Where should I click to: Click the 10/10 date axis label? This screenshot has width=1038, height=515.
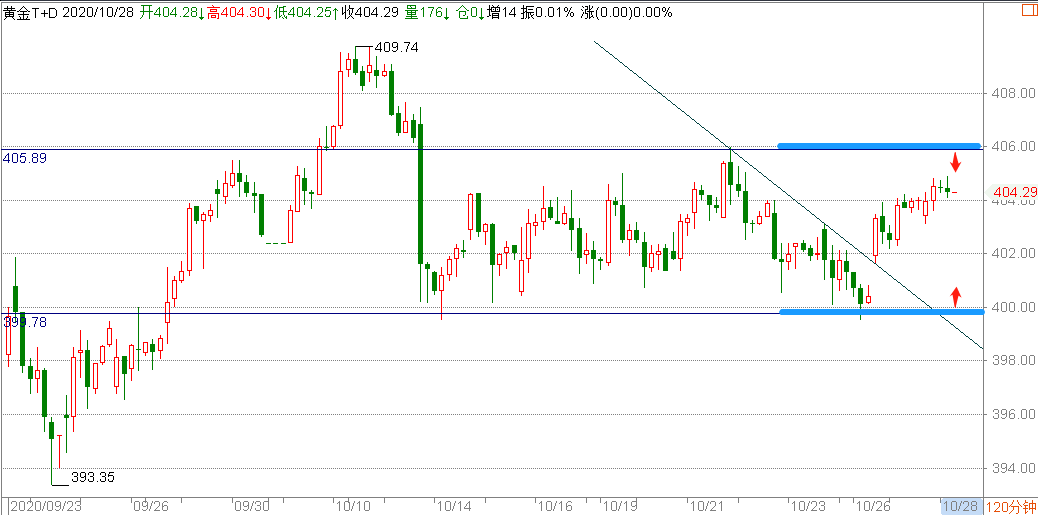pyautogui.click(x=352, y=506)
